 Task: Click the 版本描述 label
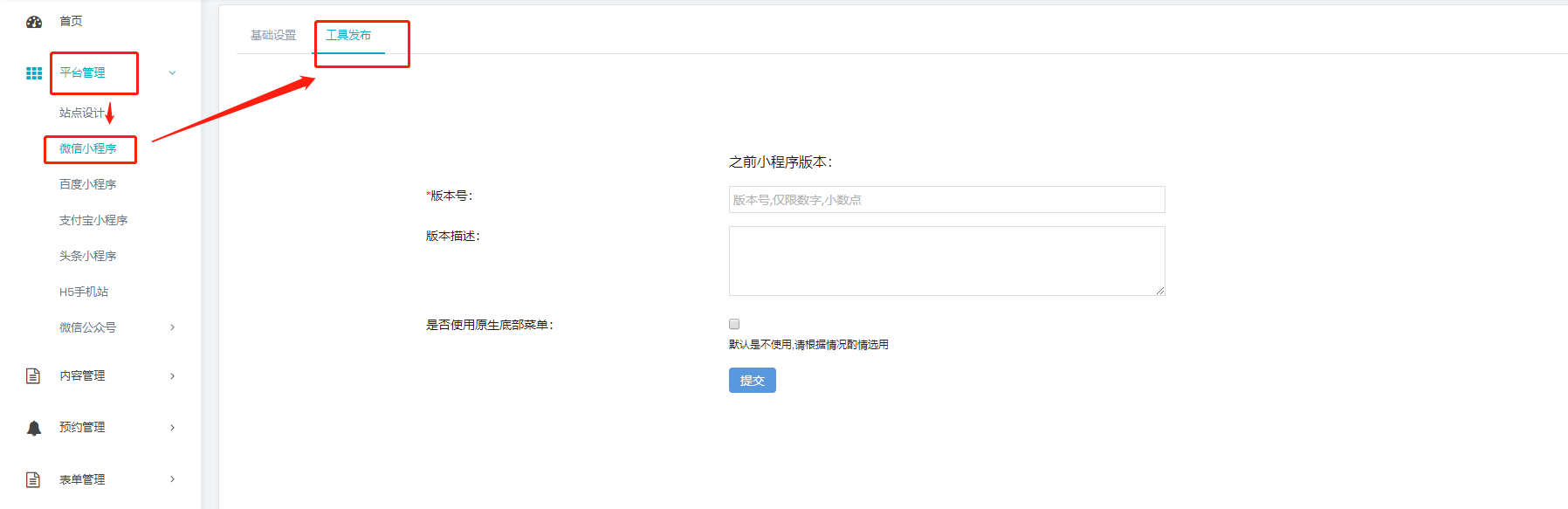tap(453, 236)
